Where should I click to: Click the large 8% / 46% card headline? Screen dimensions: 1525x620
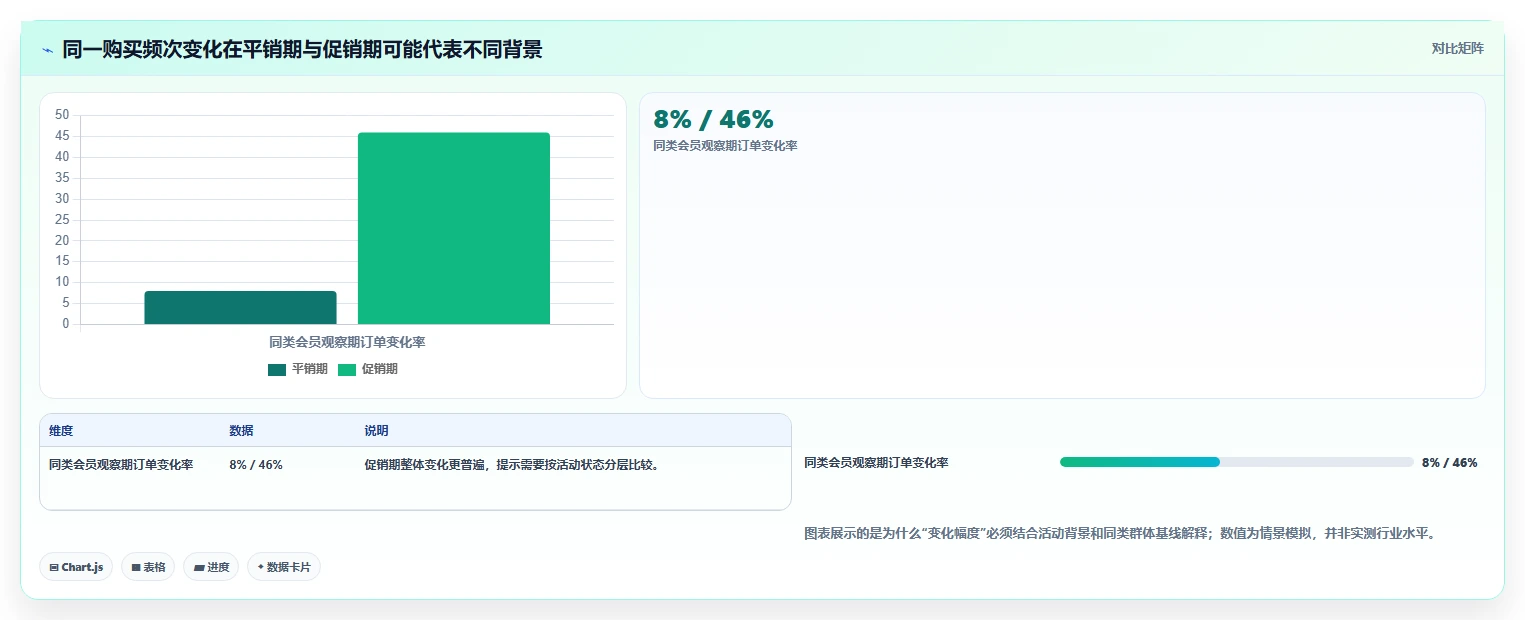pos(713,119)
